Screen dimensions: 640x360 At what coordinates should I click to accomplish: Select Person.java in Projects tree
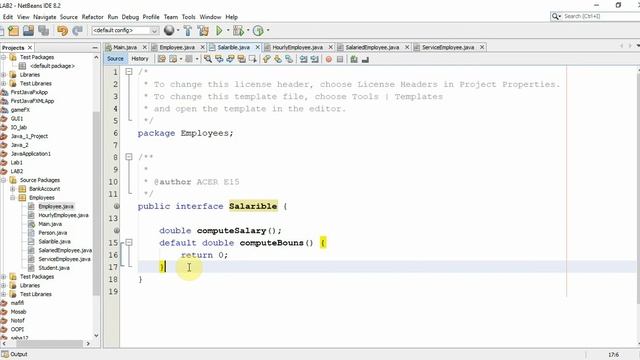[x=53, y=233]
